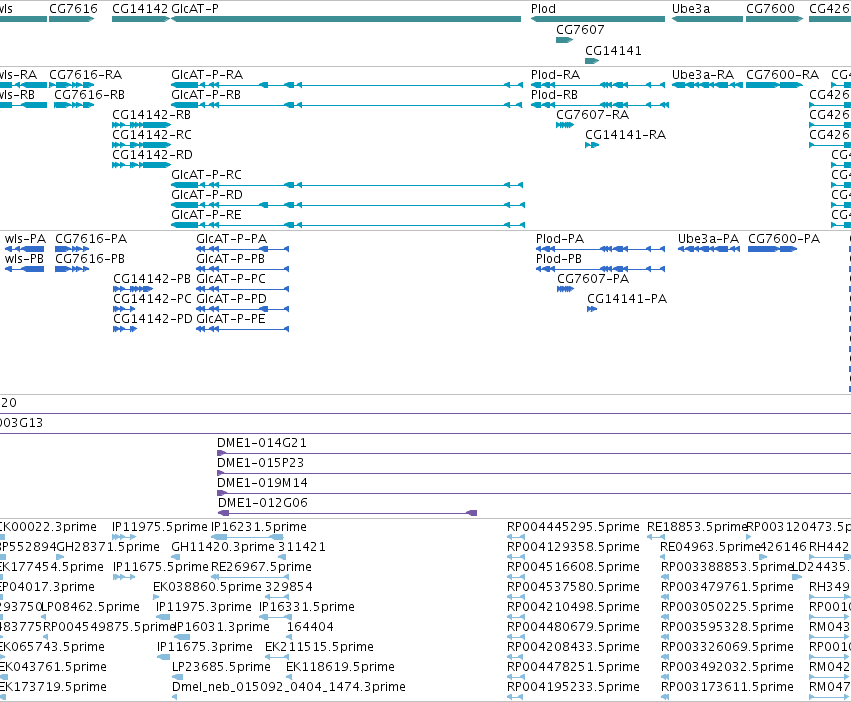Image resolution: width=851 pixels, height=702 pixels.
Task: Click EST LP23685.5prime
Action: (x=221, y=667)
